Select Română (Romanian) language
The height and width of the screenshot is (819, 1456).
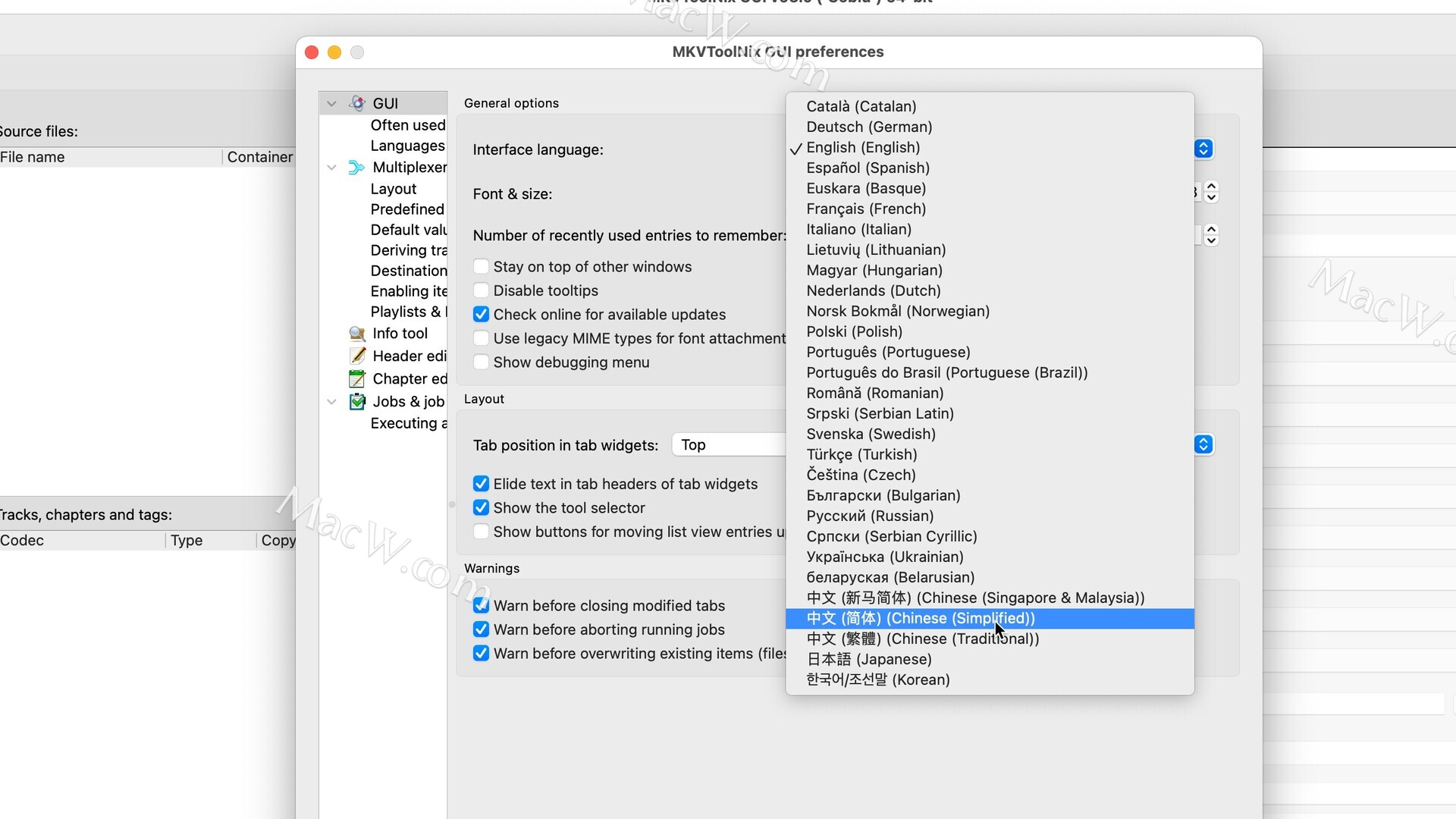[990, 393]
